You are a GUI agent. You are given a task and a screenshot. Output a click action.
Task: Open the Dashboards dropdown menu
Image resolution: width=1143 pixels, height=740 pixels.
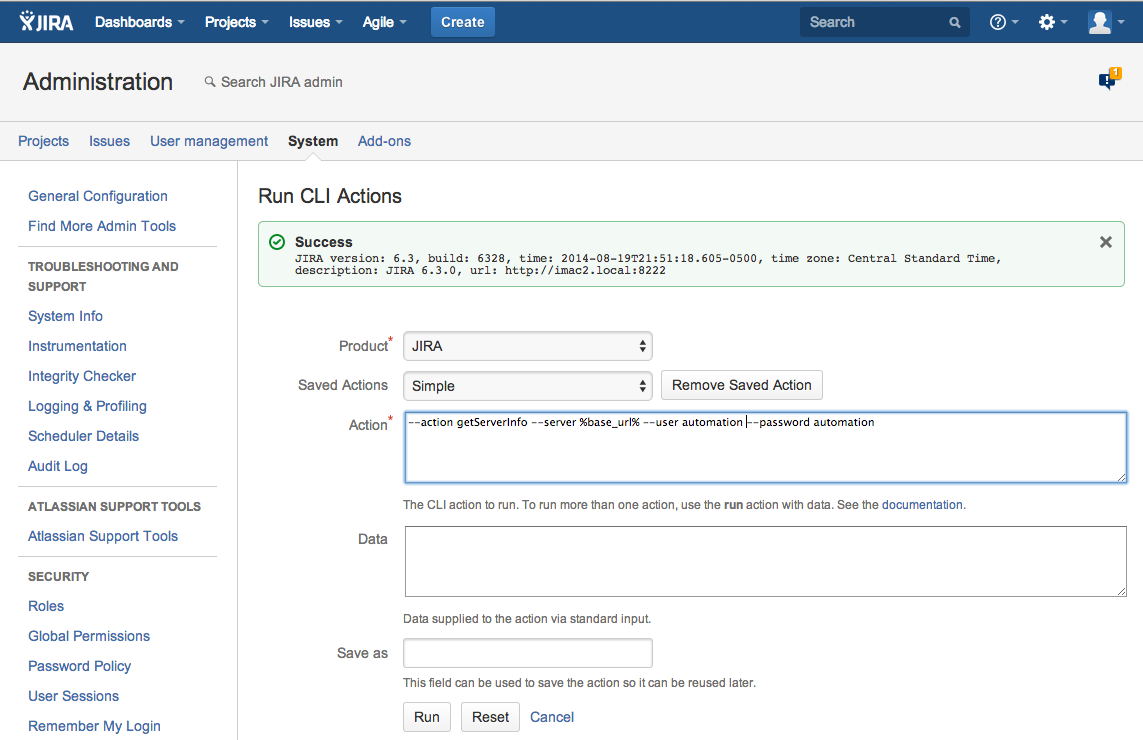click(x=139, y=22)
